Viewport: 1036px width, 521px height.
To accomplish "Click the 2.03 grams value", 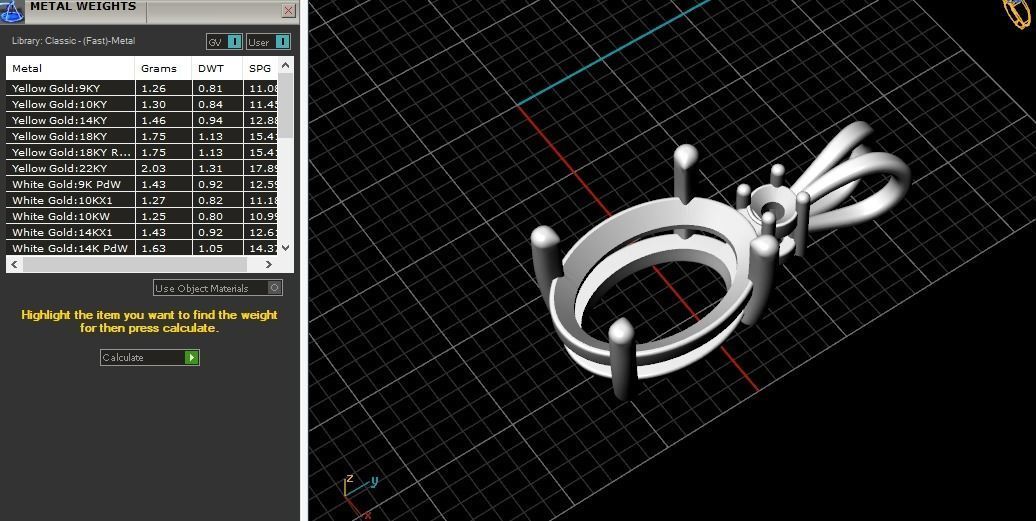I will click(x=153, y=168).
